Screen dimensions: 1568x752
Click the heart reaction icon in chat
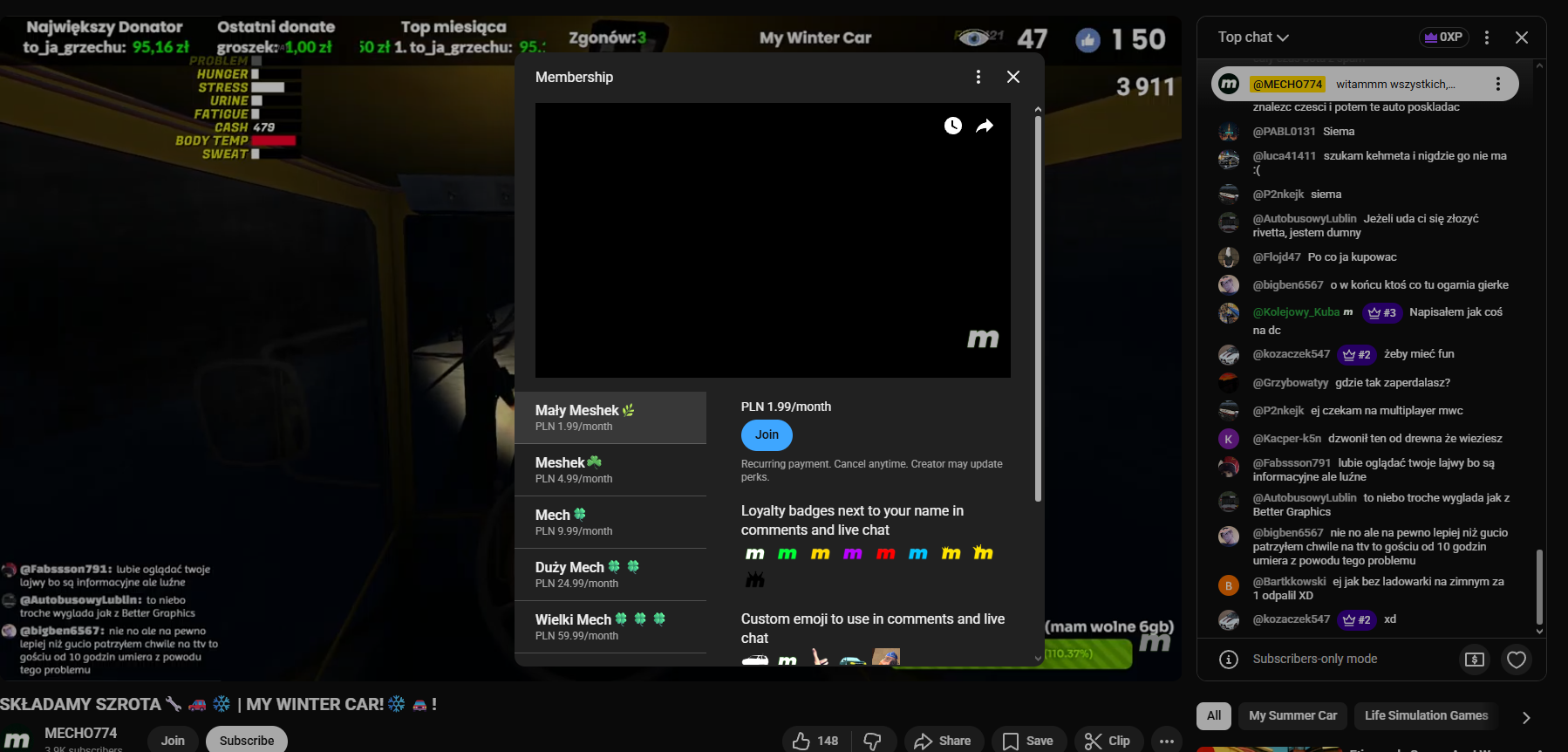(1517, 660)
